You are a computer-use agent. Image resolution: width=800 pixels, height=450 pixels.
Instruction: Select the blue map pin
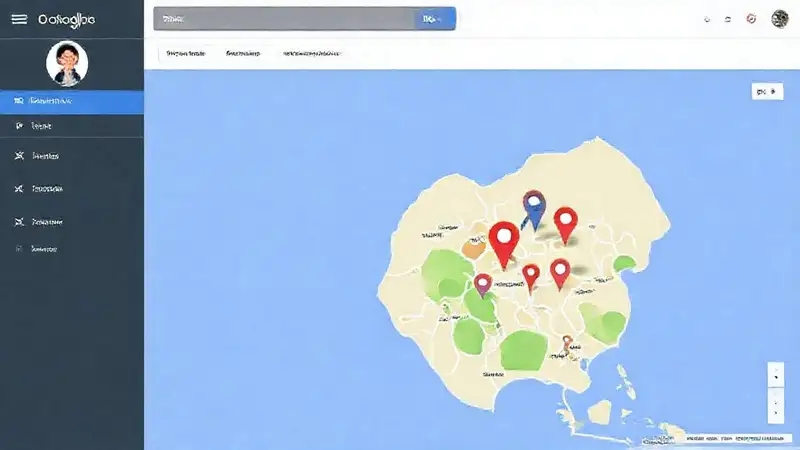pyautogui.click(x=534, y=210)
